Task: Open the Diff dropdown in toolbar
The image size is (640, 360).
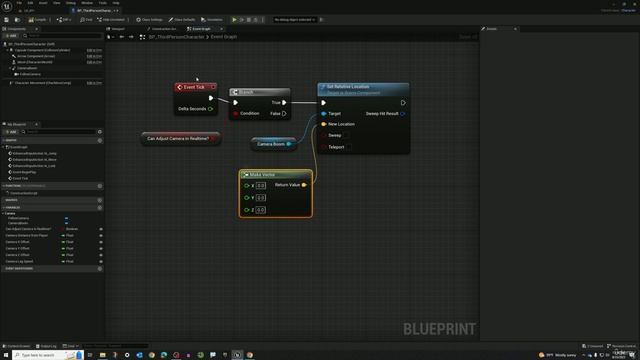Action: point(64,20)
